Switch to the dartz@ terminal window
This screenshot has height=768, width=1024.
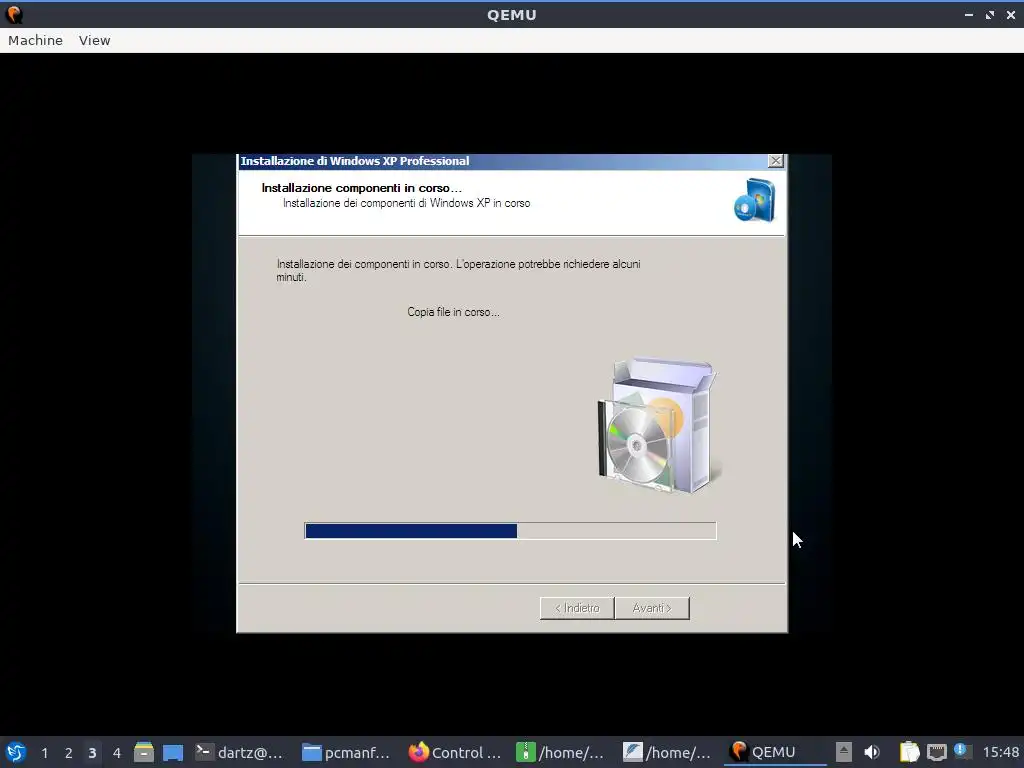click(x=240, y=752)
